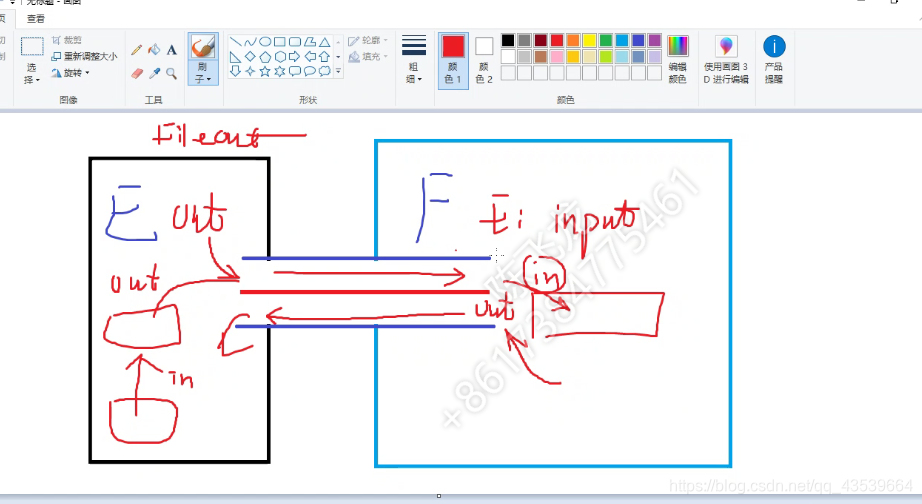This screenshot has height=504, width=922.
Task: Pick the Oval callout shape
Action: [309, 71]
